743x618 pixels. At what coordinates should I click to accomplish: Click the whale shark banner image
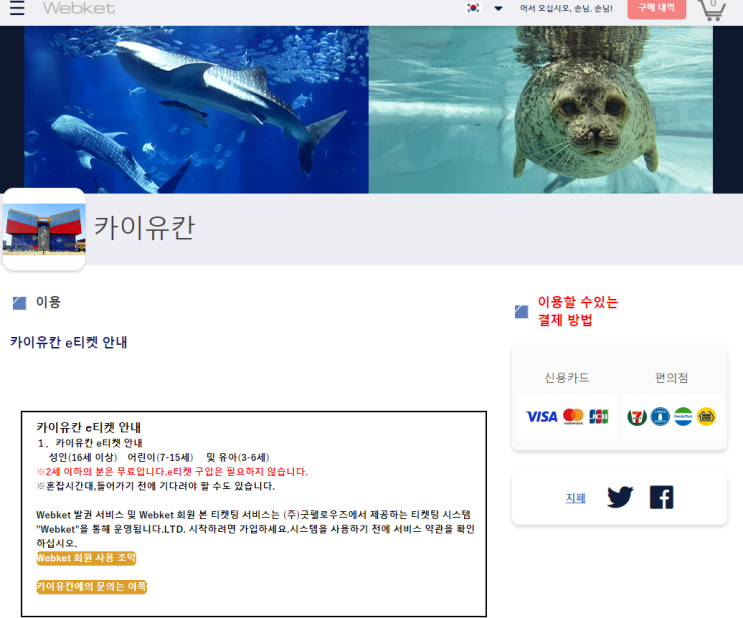[196, 109]
